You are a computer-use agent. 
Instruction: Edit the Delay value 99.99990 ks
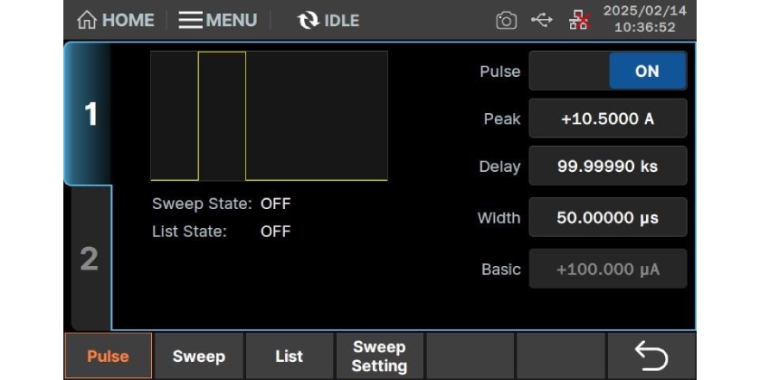pyautogui.click(x=608, y=166)
